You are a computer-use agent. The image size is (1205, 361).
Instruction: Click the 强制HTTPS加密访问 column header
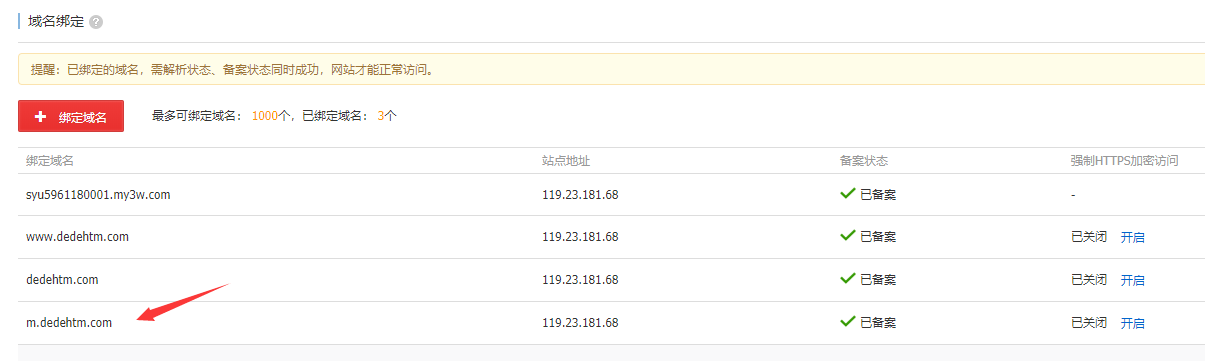pyautogui.click(x=1124, y=161)
